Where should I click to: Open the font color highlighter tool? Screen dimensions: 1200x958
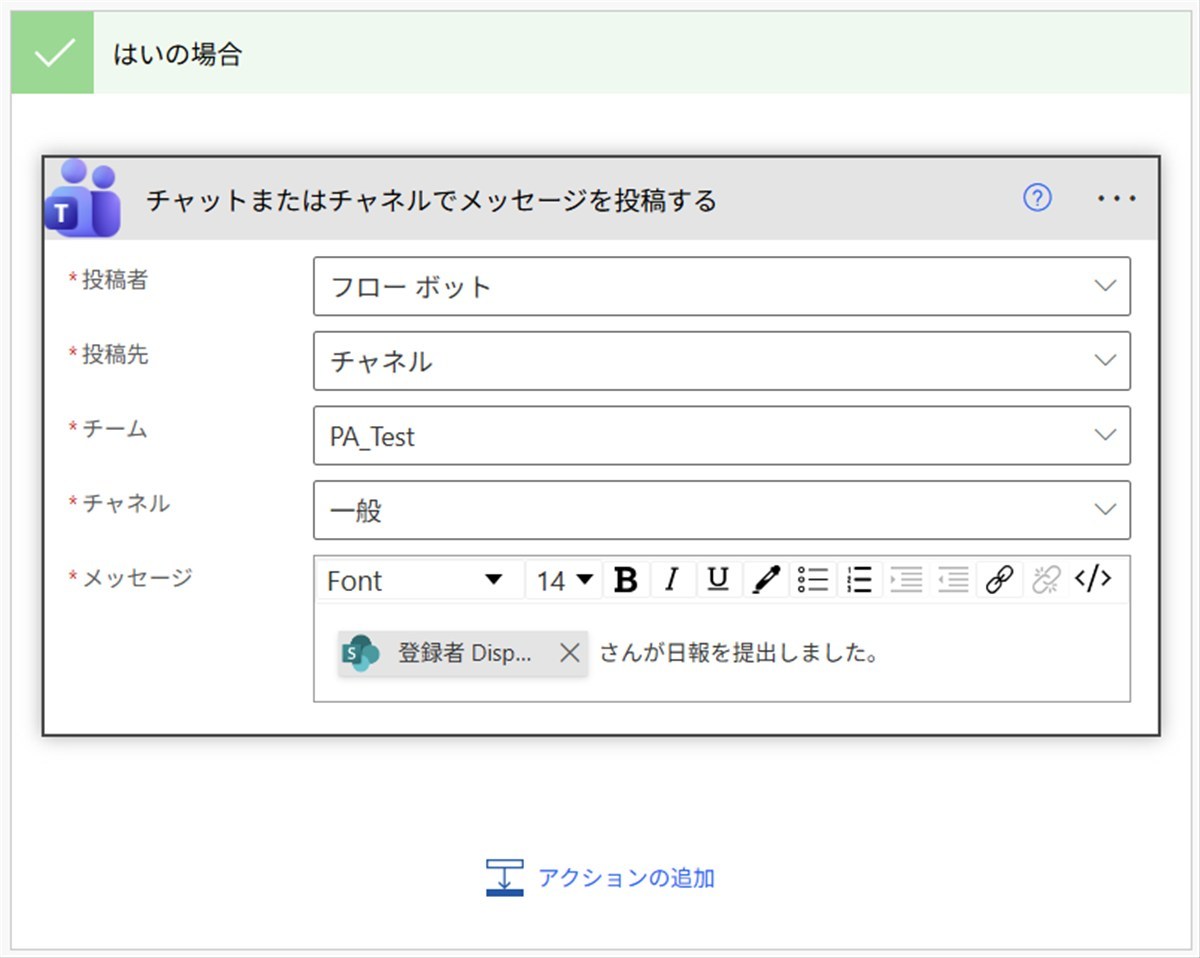click(766, 580)
